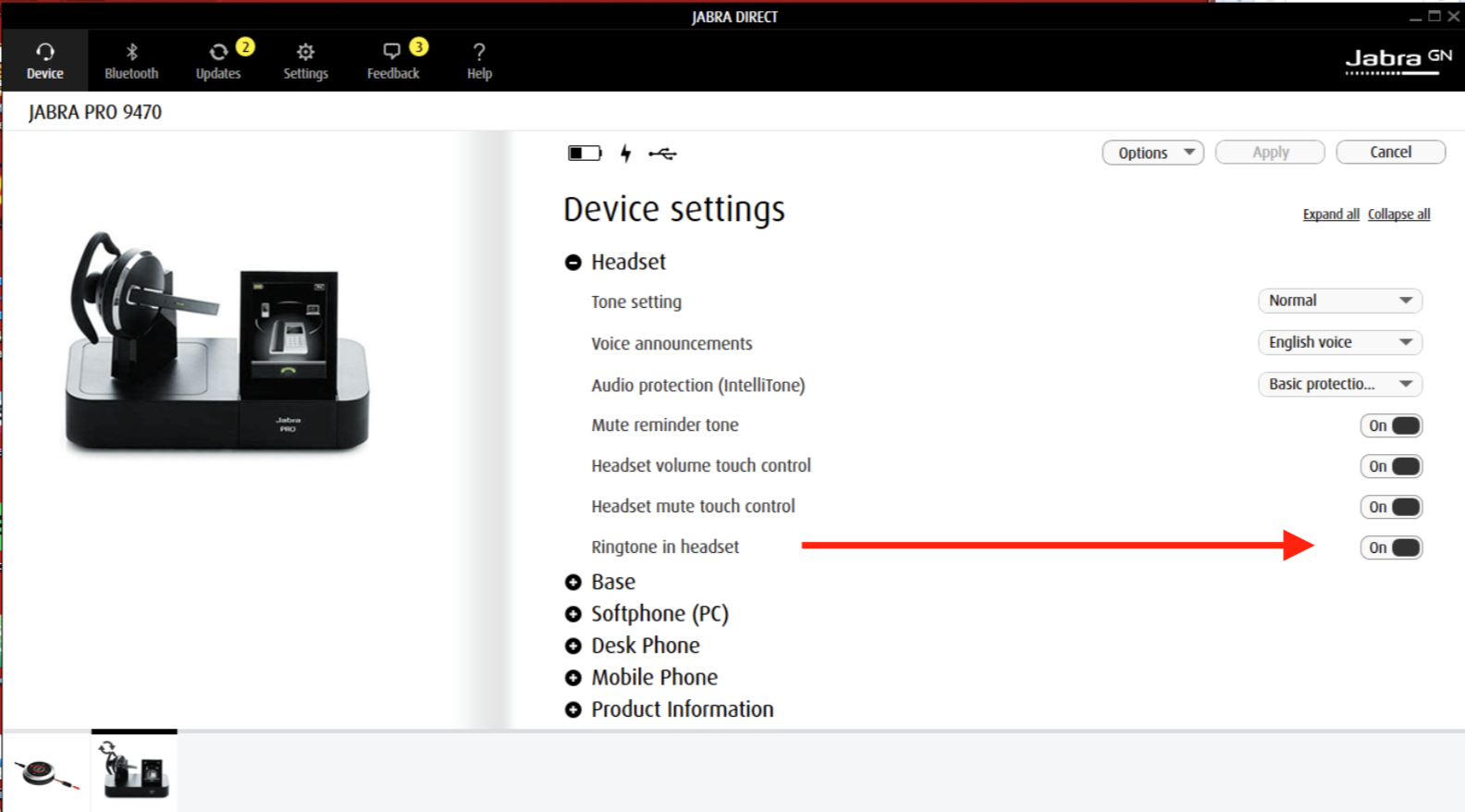
Task: Open the Options dropdown
Action: (1152, 153)
